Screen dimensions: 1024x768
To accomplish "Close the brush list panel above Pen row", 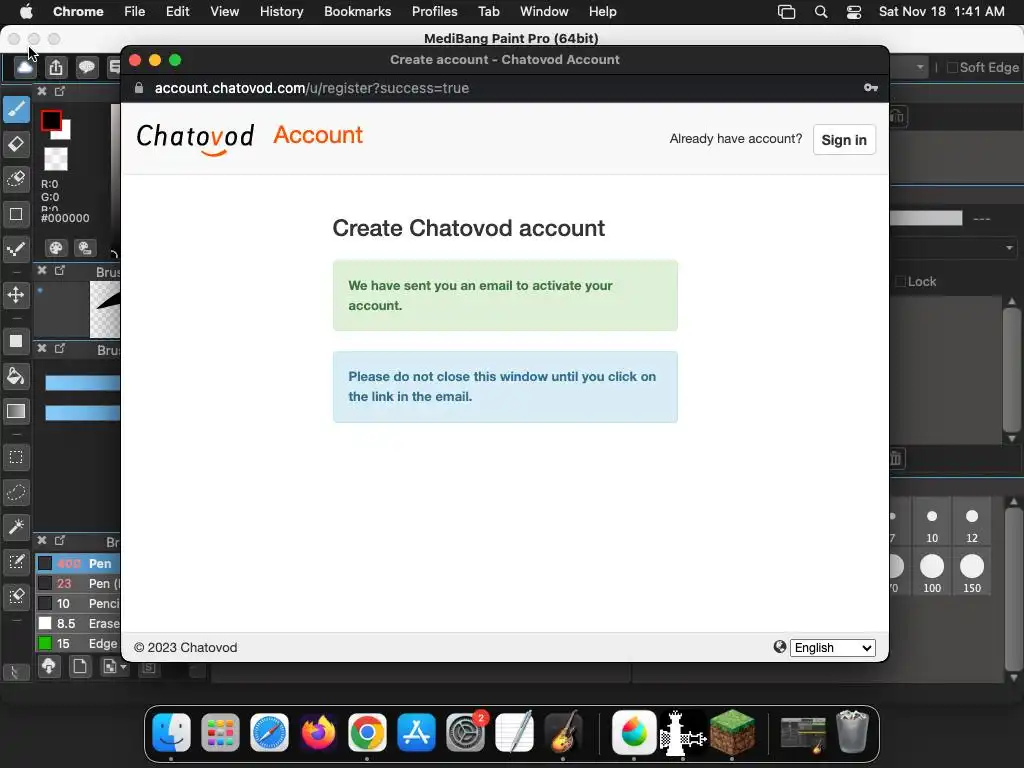I will click(x=42, y=540).
